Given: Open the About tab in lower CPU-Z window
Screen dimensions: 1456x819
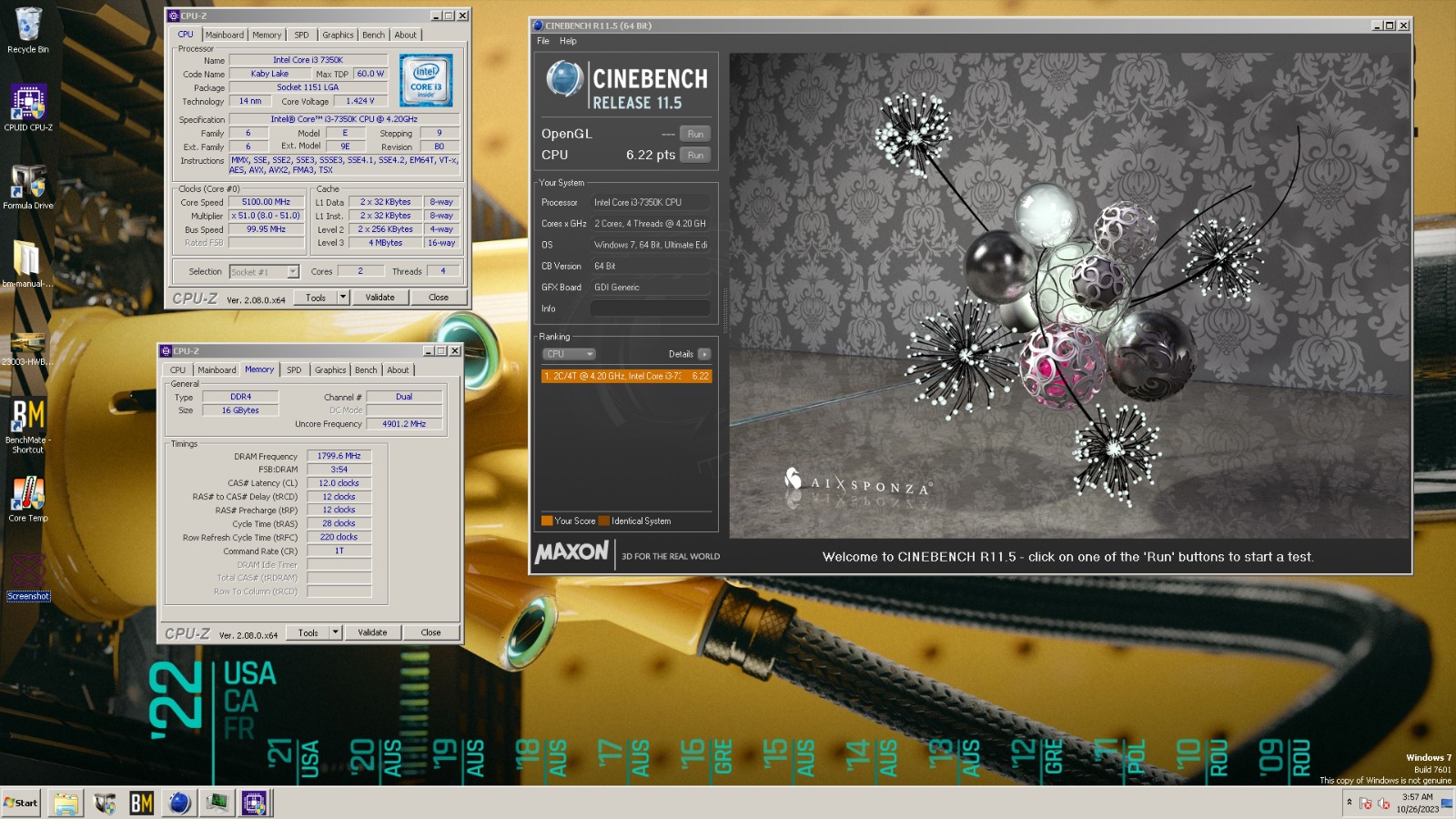Looking at the screenshot, I should click(398, 369).
